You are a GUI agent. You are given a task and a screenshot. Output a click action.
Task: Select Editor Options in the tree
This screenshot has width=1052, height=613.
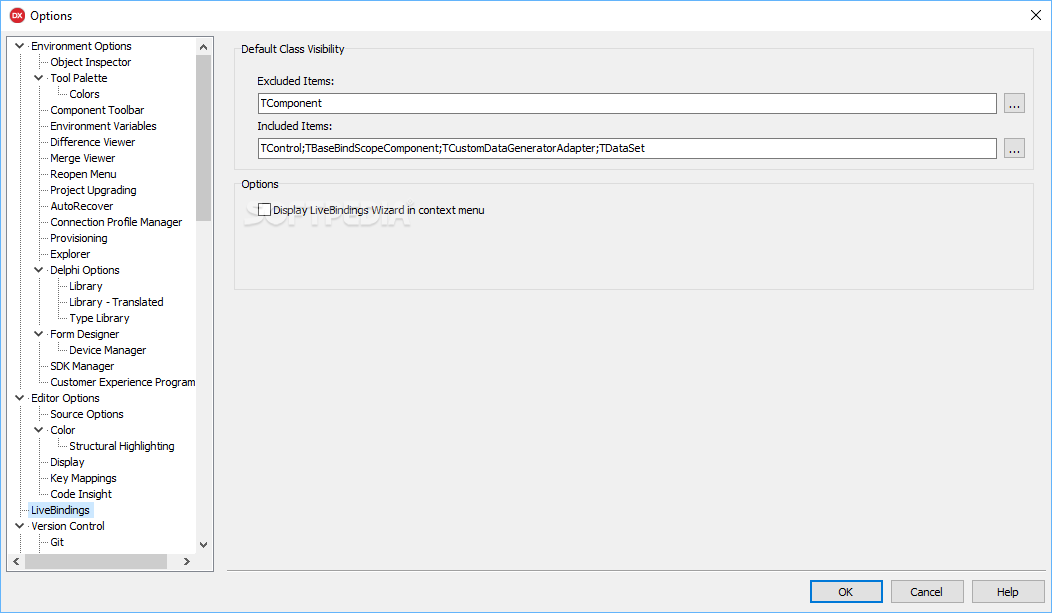[65, 398]
